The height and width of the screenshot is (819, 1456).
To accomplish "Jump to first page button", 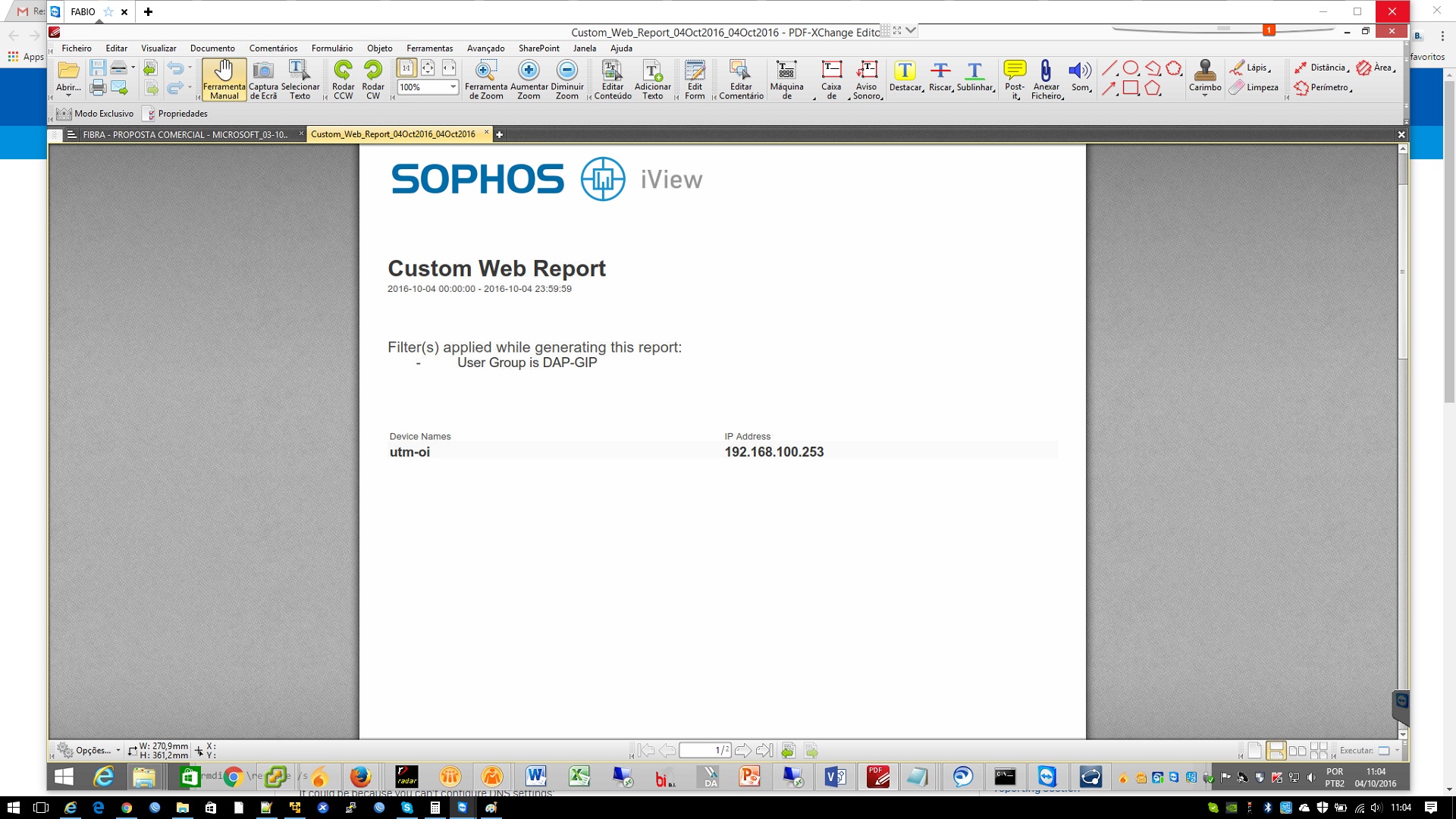I will 646,751.
